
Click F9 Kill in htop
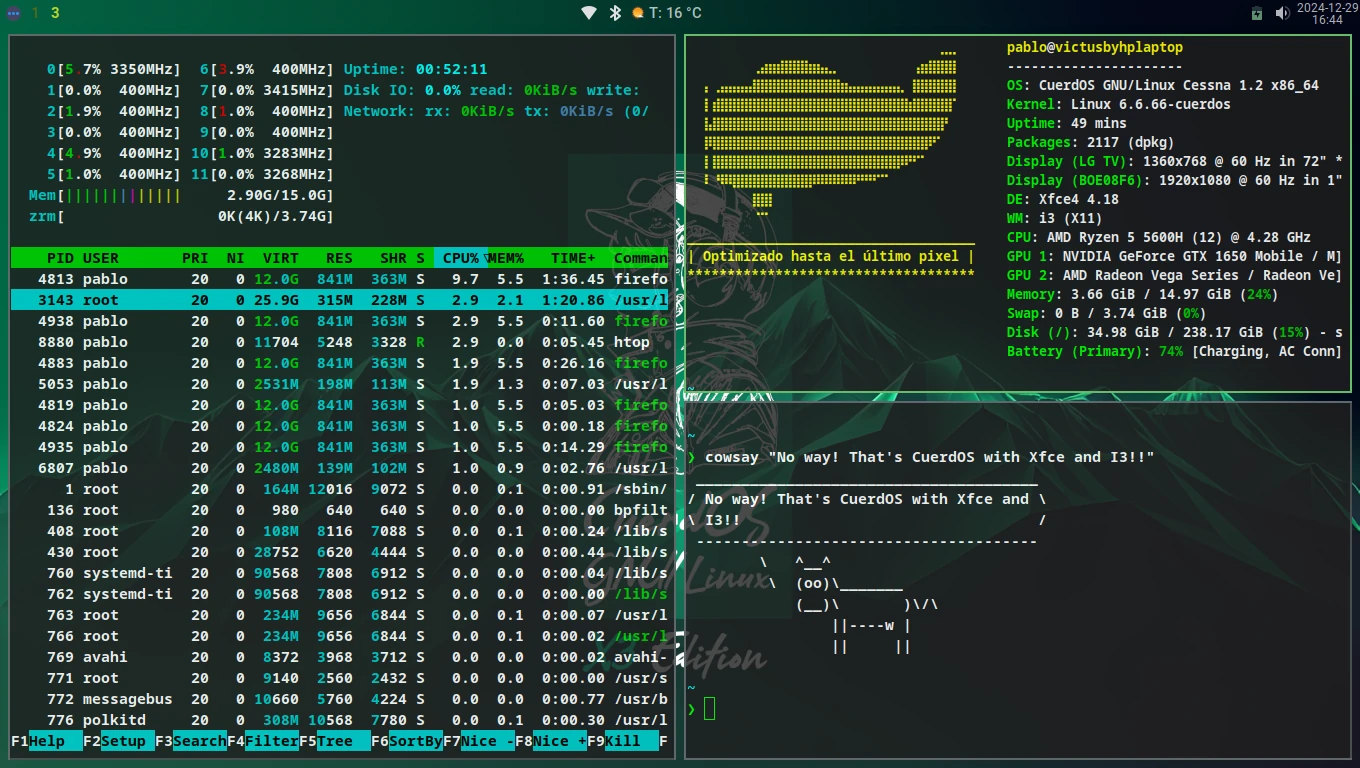point(622,741)
